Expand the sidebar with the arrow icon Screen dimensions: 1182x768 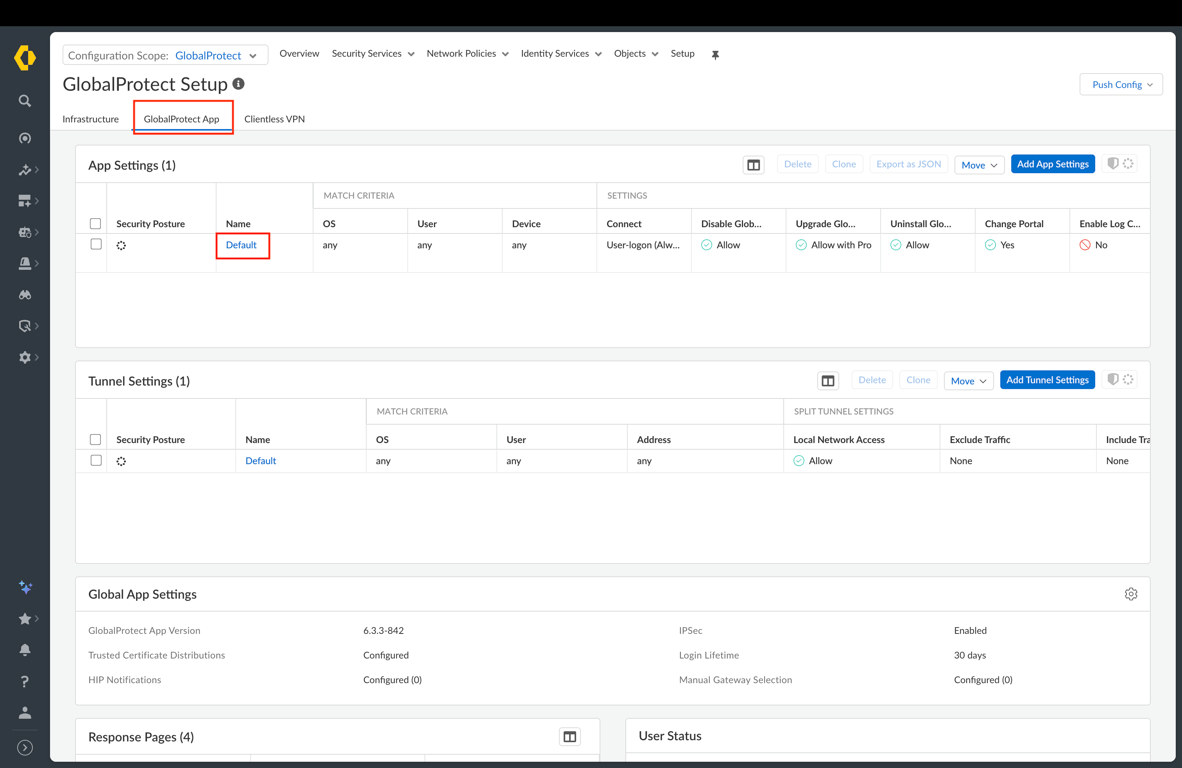point(25,748)
